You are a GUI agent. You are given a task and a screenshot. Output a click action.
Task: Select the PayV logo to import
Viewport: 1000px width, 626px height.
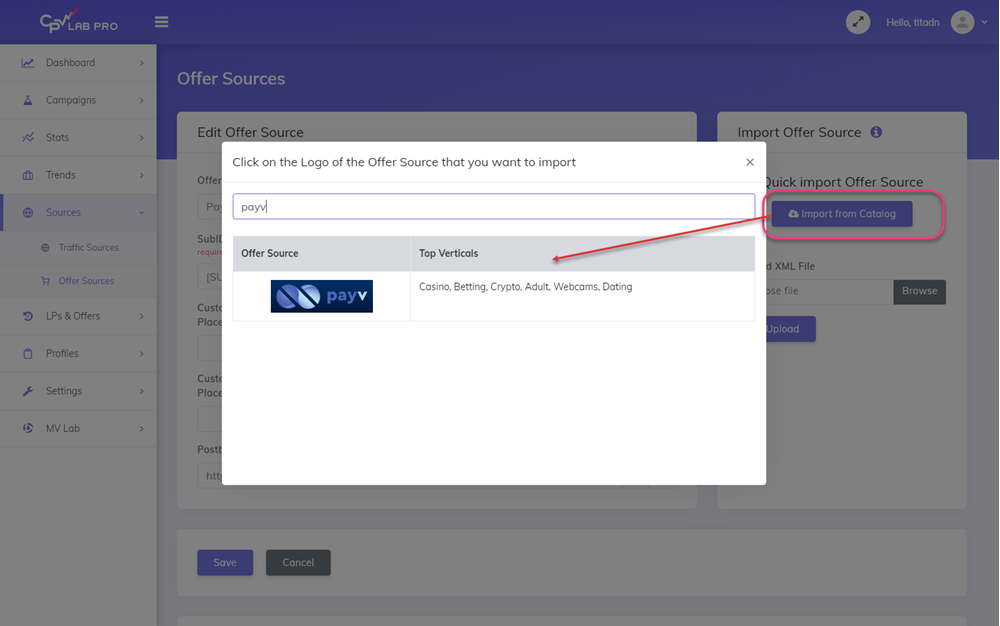(321, 296)
